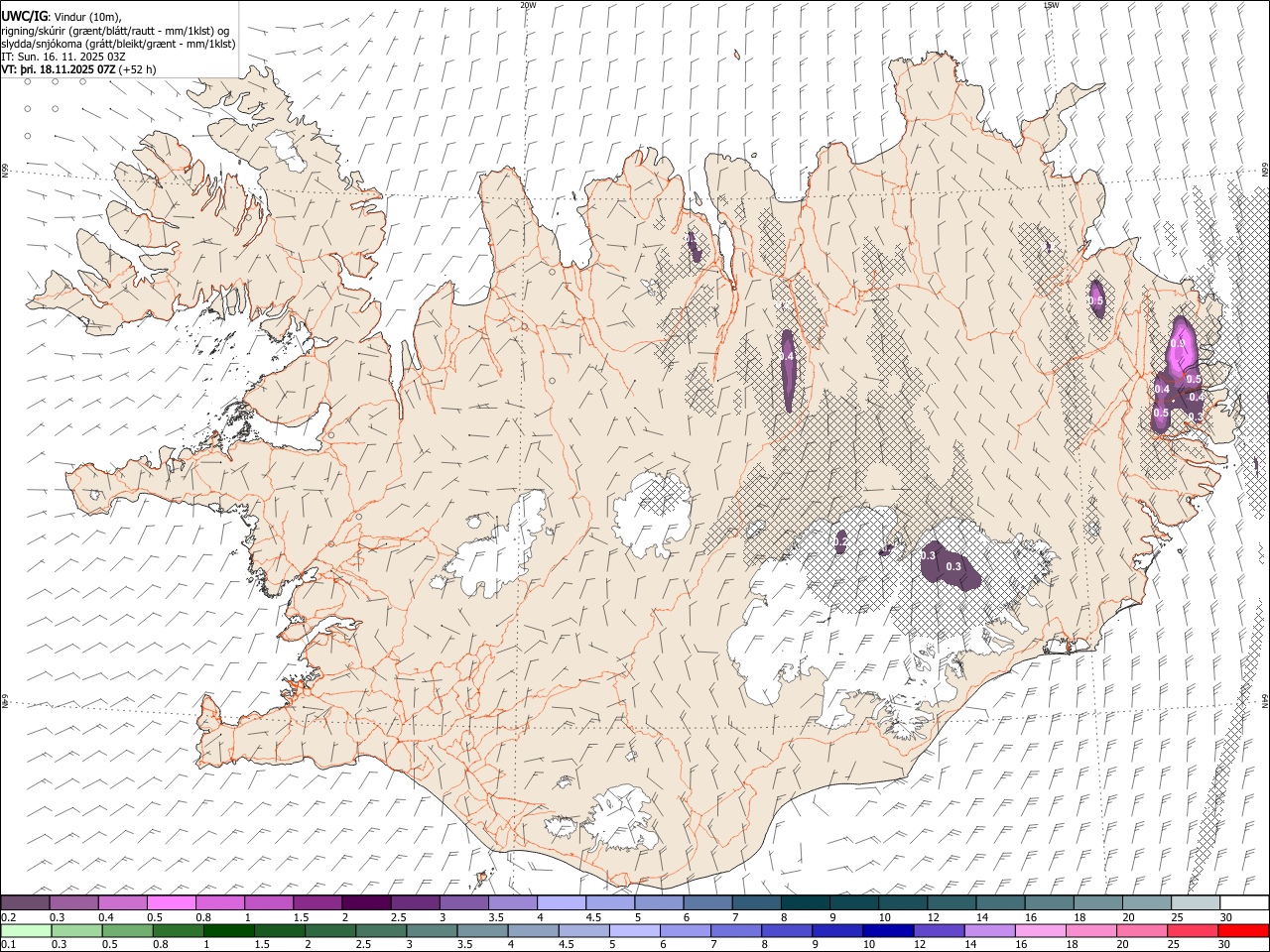Click the lower legend violet swatch starting at 14
This screenshot has height=952, width=1270.
pyautogui.click(x=989, y=930)
